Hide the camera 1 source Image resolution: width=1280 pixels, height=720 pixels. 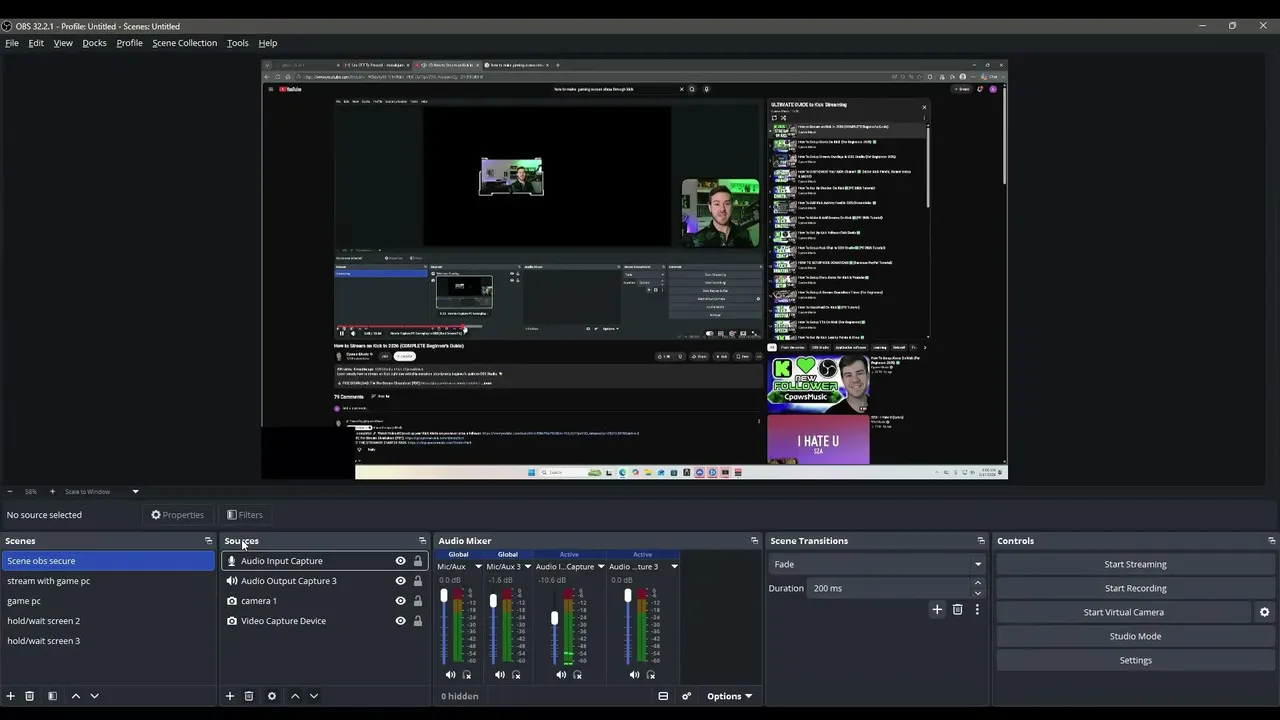click(400, 601)
